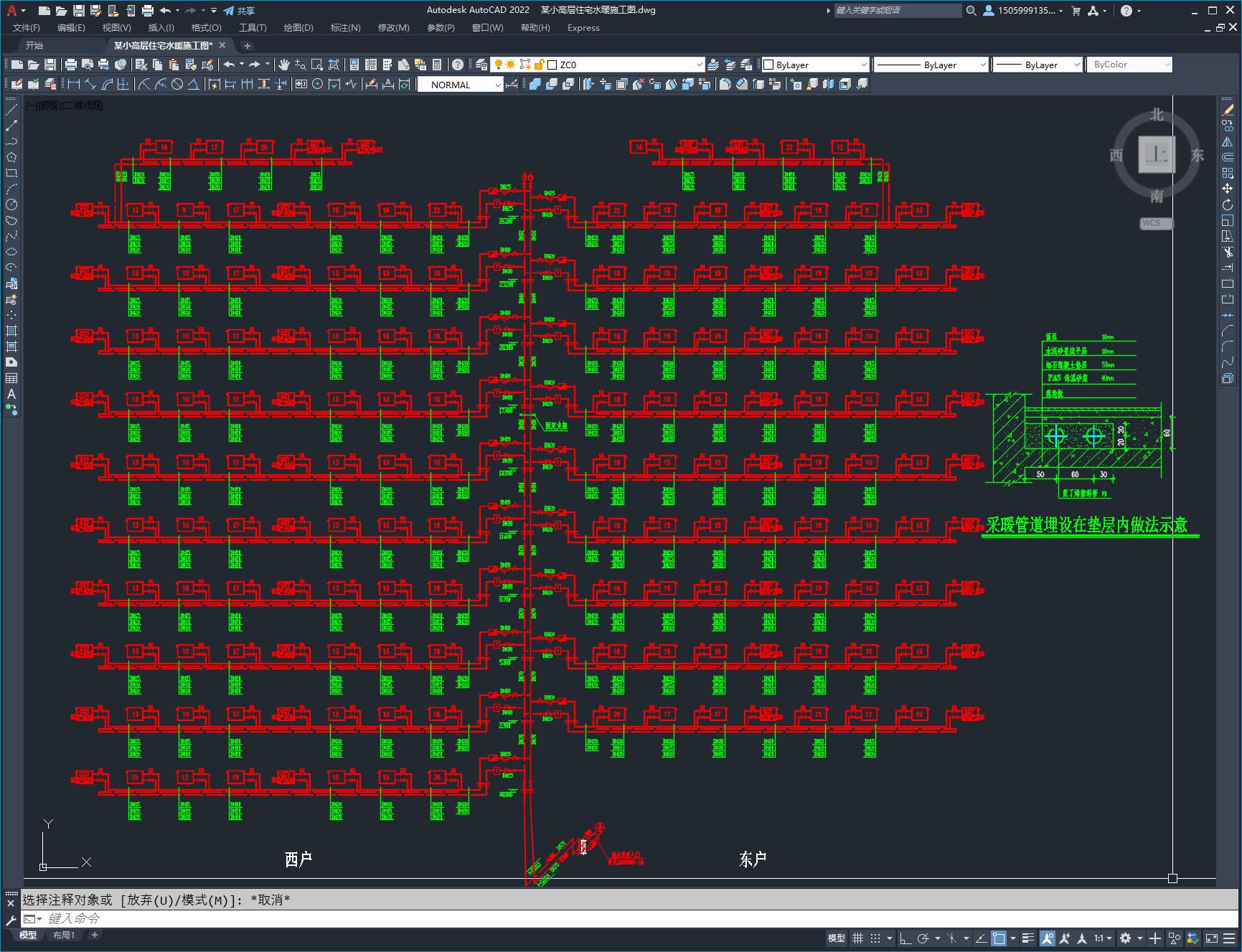The width and height of the screenshot is (1242, 952).
Task: Toggle annotation objects visibility in the status bar
Action: pyautogui.click(x=1047, y=938)
